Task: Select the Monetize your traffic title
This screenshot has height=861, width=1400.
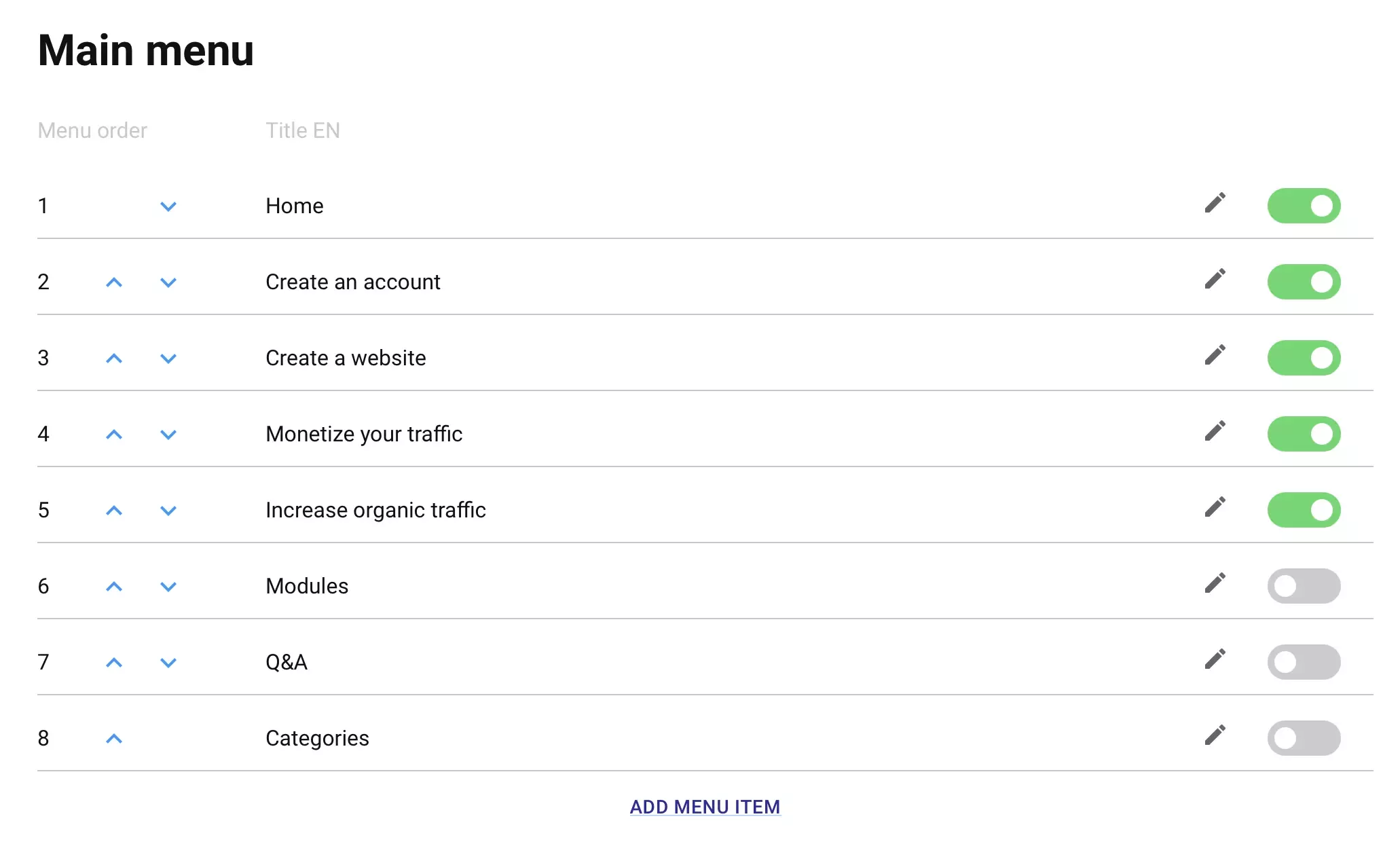Action: (364, 434)
